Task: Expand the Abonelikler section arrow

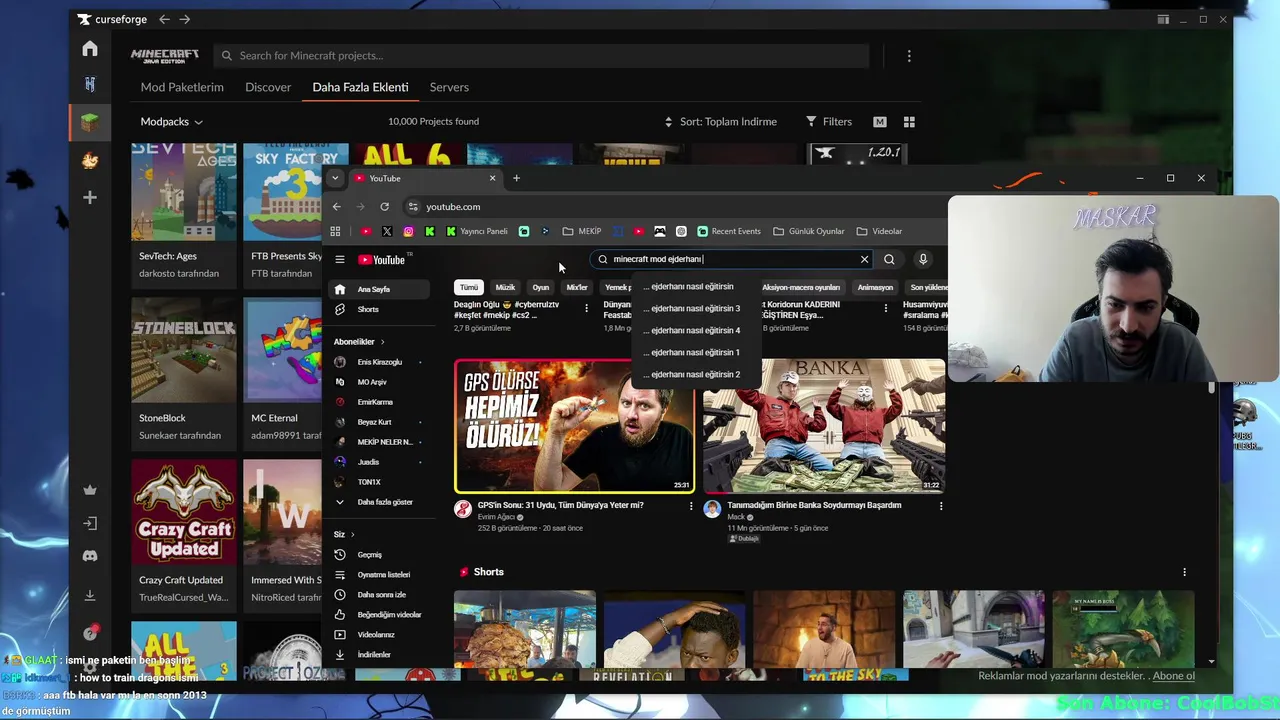Action: pos(382,342)
